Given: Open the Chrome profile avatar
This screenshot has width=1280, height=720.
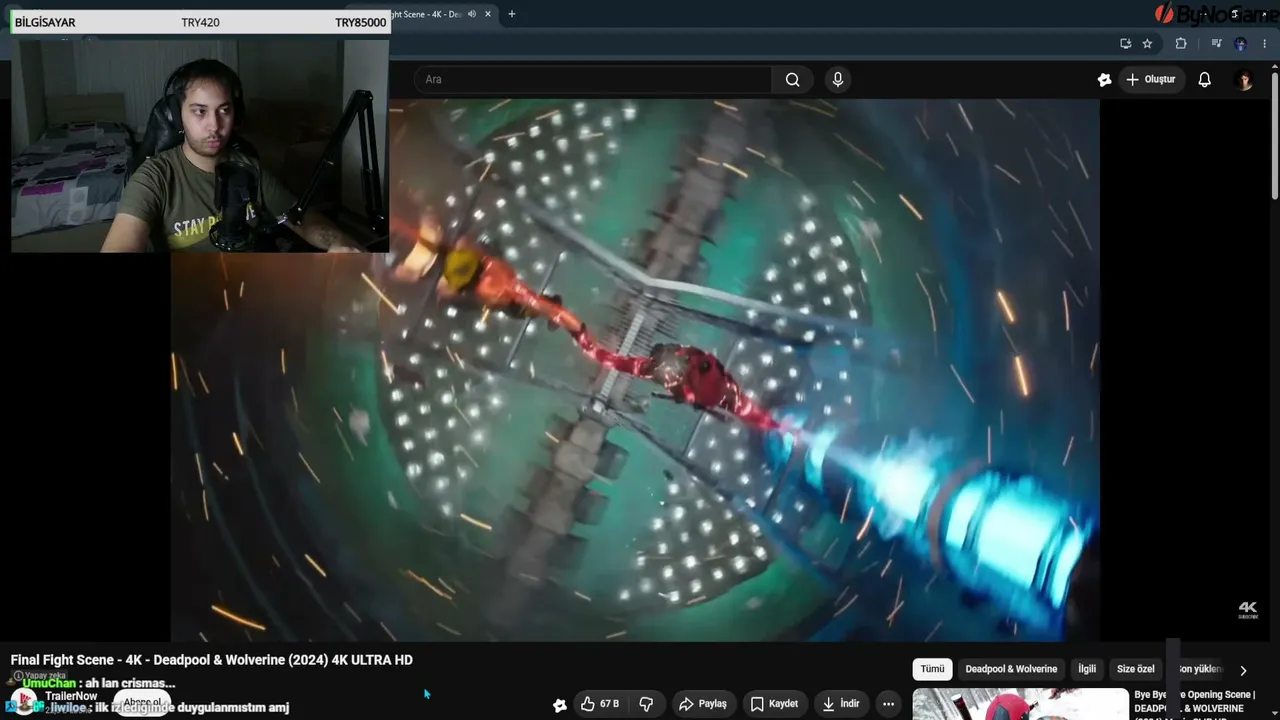Looking at the screenshot, I should coord(1241,44).
